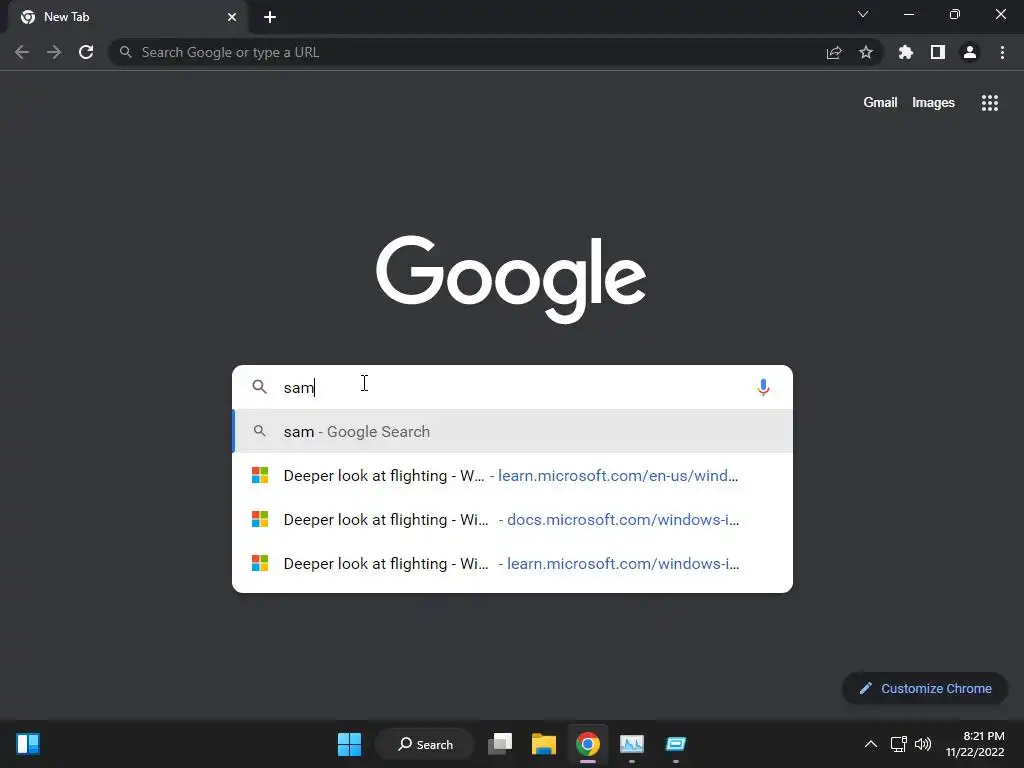Image resolution: width=1024 pixels, height=768 pixels.
Task: Select the New Tab tab
Action: pyautogui.click(x=127, y=17)
